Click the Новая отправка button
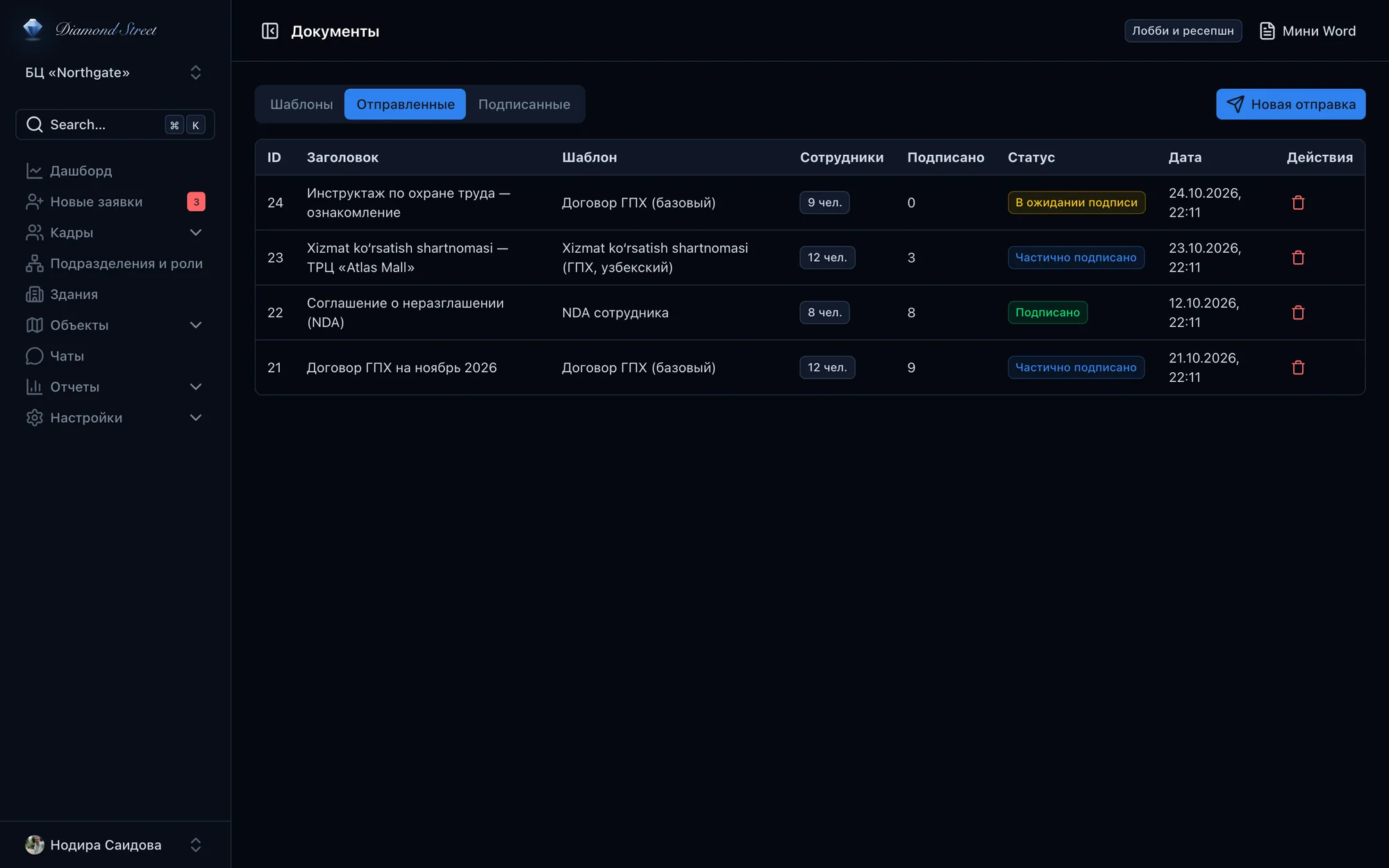Viewport: 1389px width, 868px height. coord(1290,104)
